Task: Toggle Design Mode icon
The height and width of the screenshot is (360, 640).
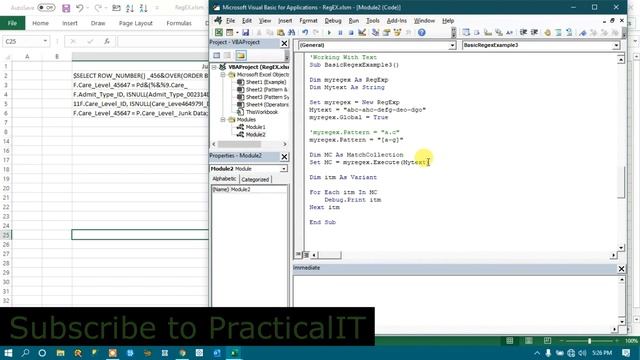Action: click(362, 32)
